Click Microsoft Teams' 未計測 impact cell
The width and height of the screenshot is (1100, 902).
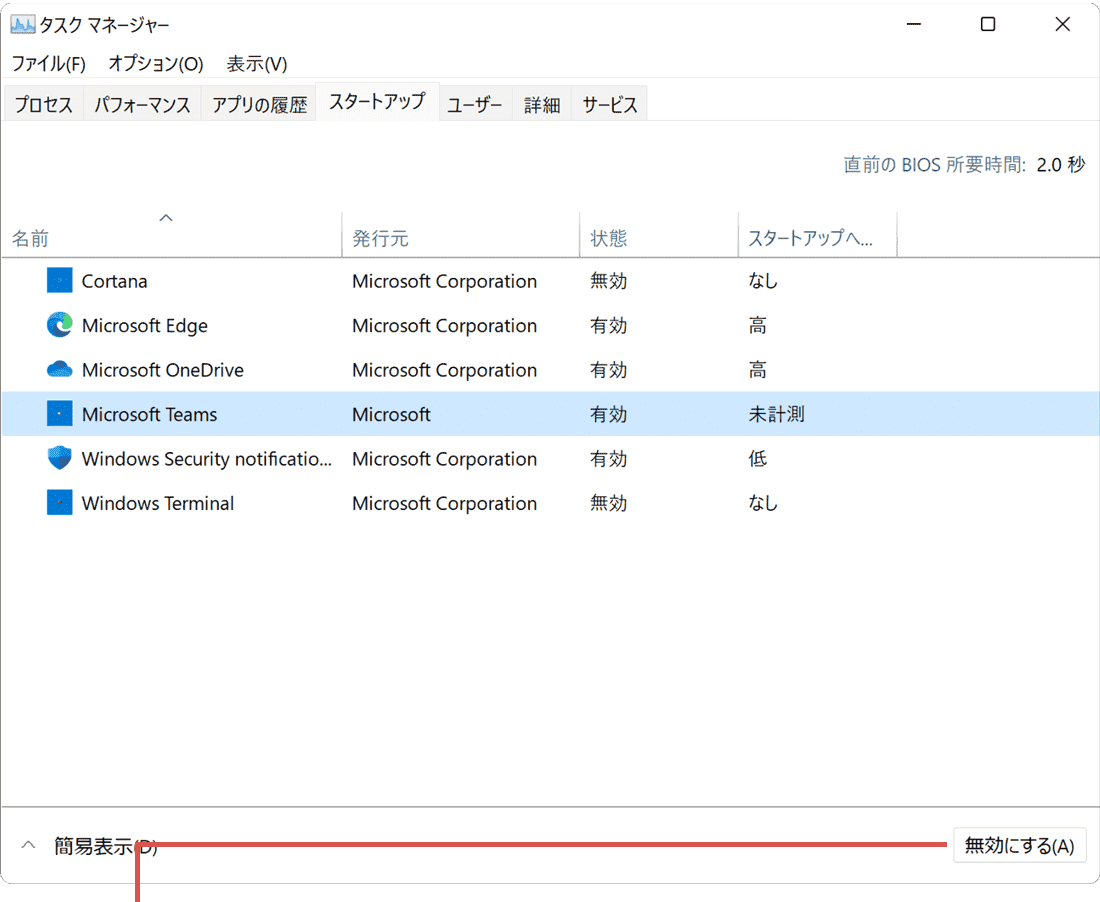point(776,414)
